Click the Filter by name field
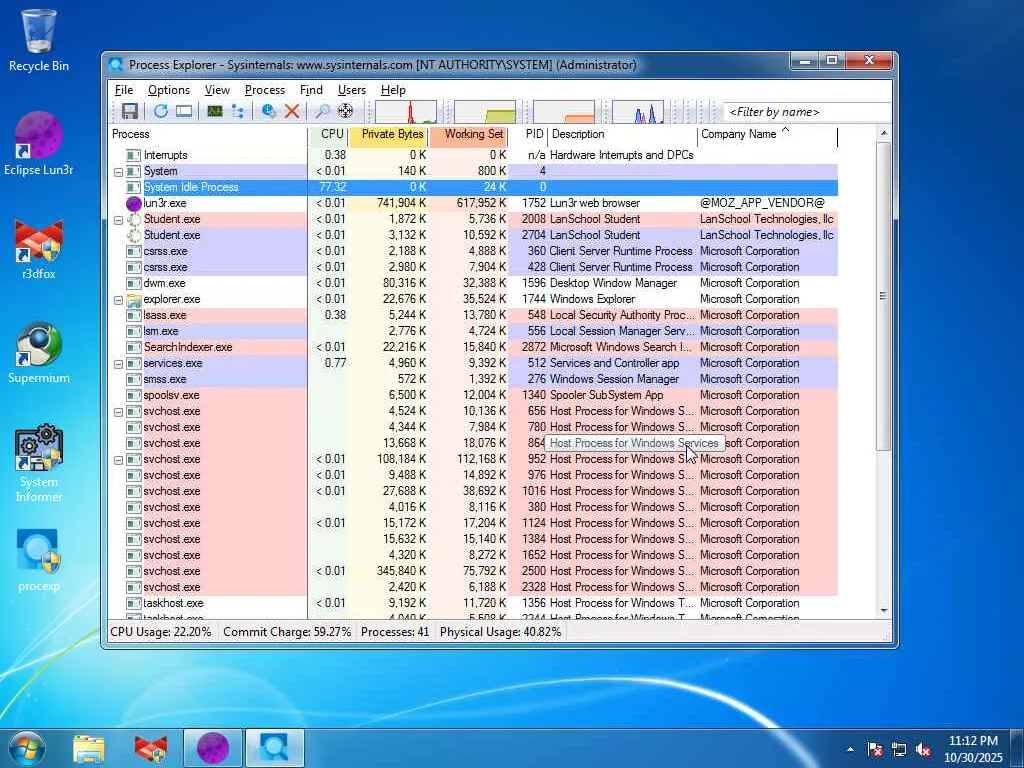Screen dimensions: 1024x768 point(807,112)
